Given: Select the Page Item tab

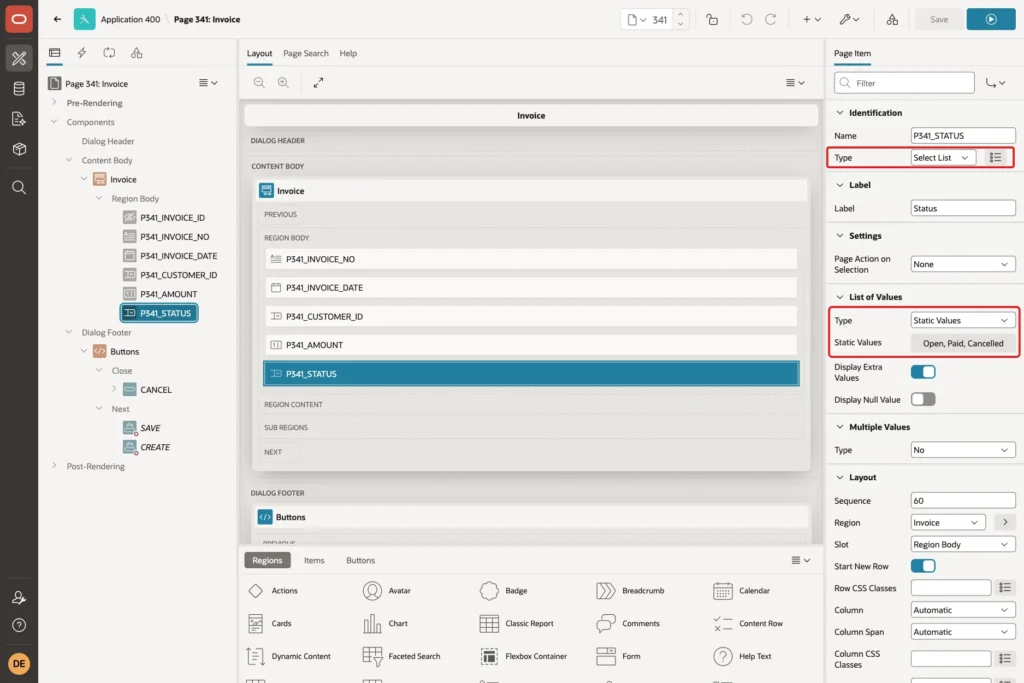Looking at the screenshot, I should point(852,54).
